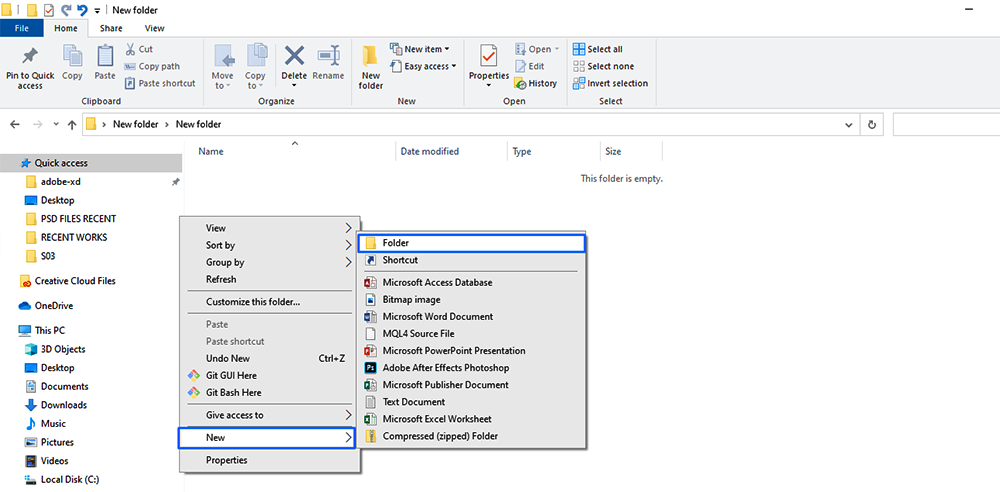Screen dimensions: 1000x492
Task: Click the Copy icon in Clipboard group
Action: pyautogui.click(x=72, y=56)
